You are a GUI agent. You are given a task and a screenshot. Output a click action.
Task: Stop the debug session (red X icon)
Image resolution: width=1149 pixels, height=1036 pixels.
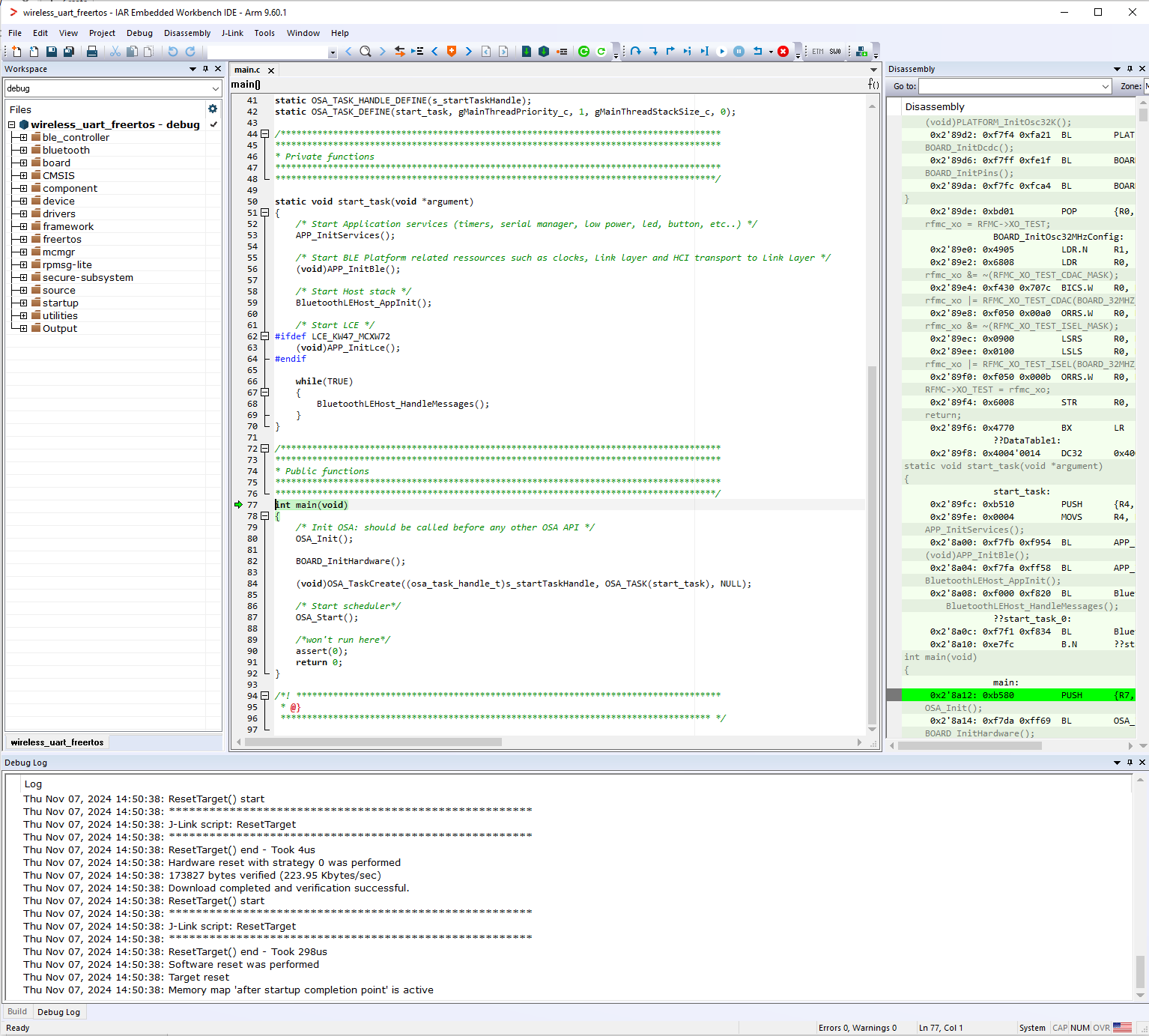[783, 51]
